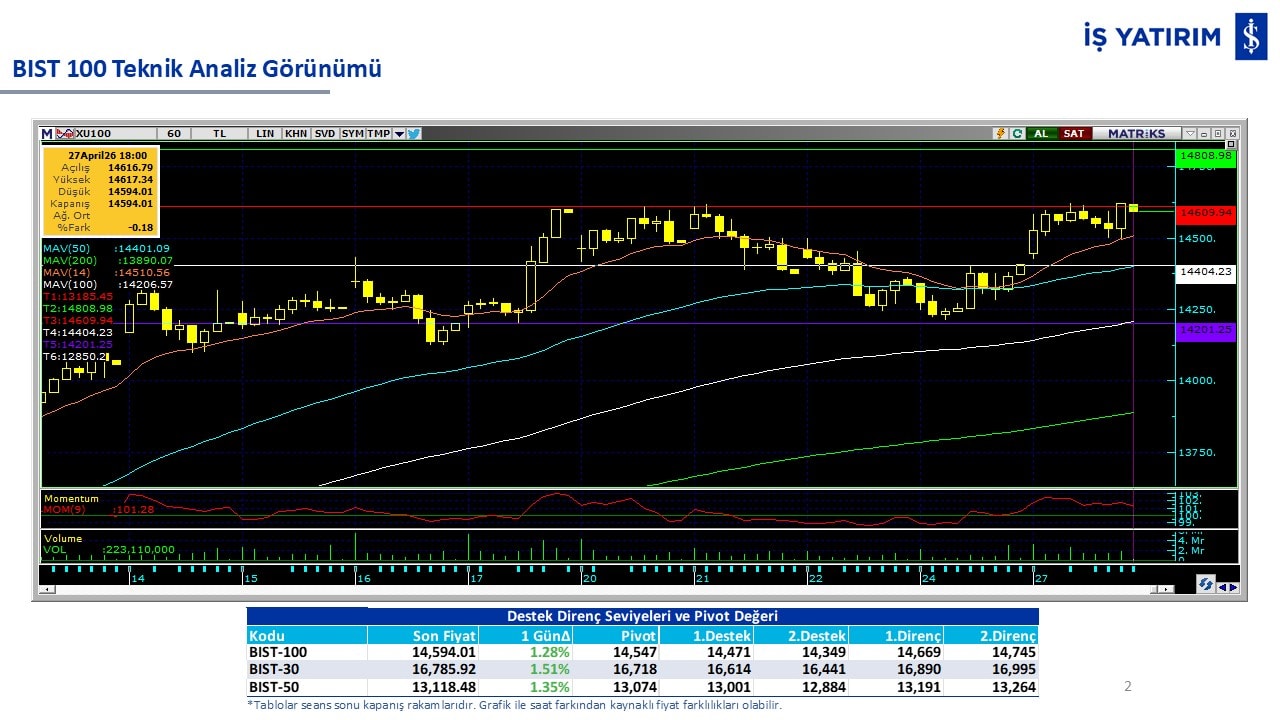This screenshot has width=1280, height=720.
Task: Click the left navigation arrow at chart bottom right
Action: click(x=1222, y=587)
